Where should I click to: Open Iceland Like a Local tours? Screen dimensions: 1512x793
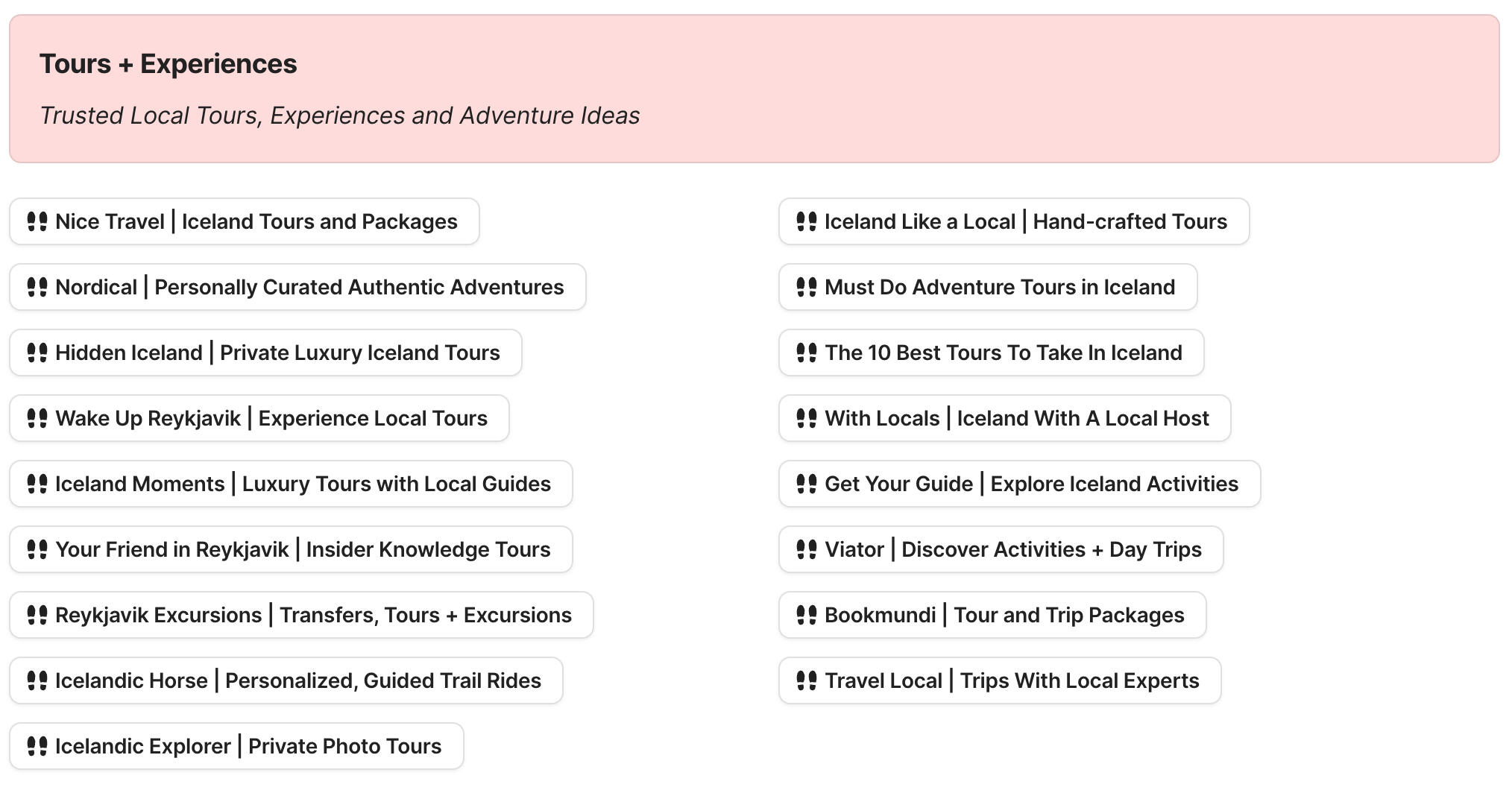(1026, 221)
